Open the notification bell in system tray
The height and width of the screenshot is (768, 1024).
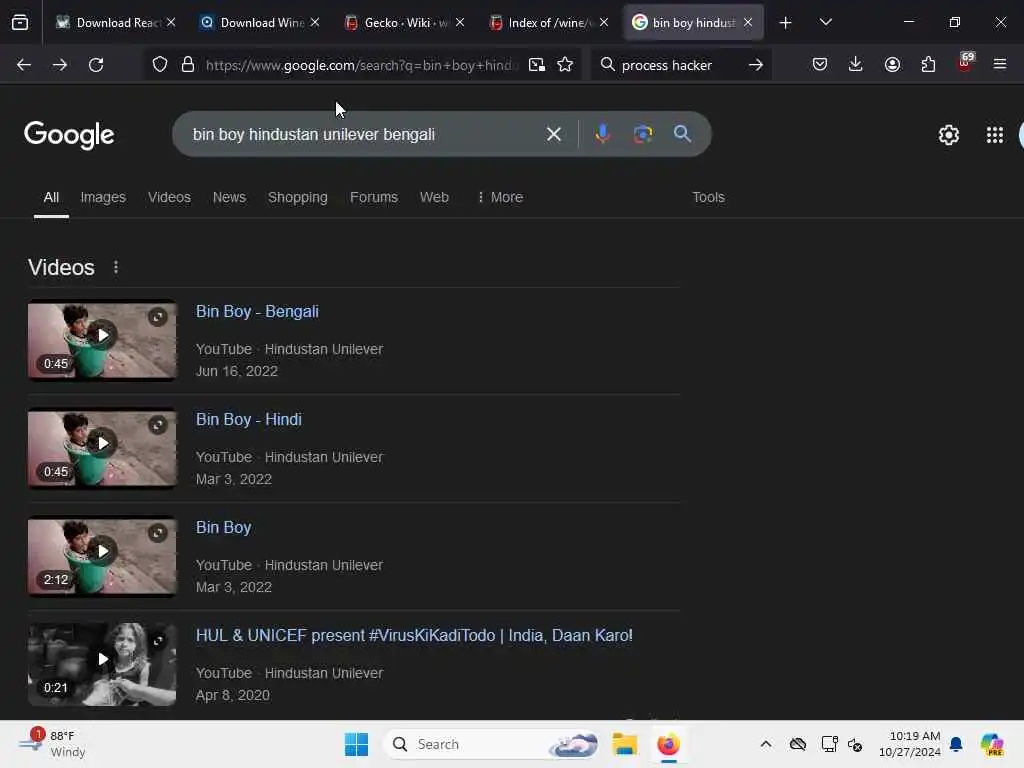[956, 744]
